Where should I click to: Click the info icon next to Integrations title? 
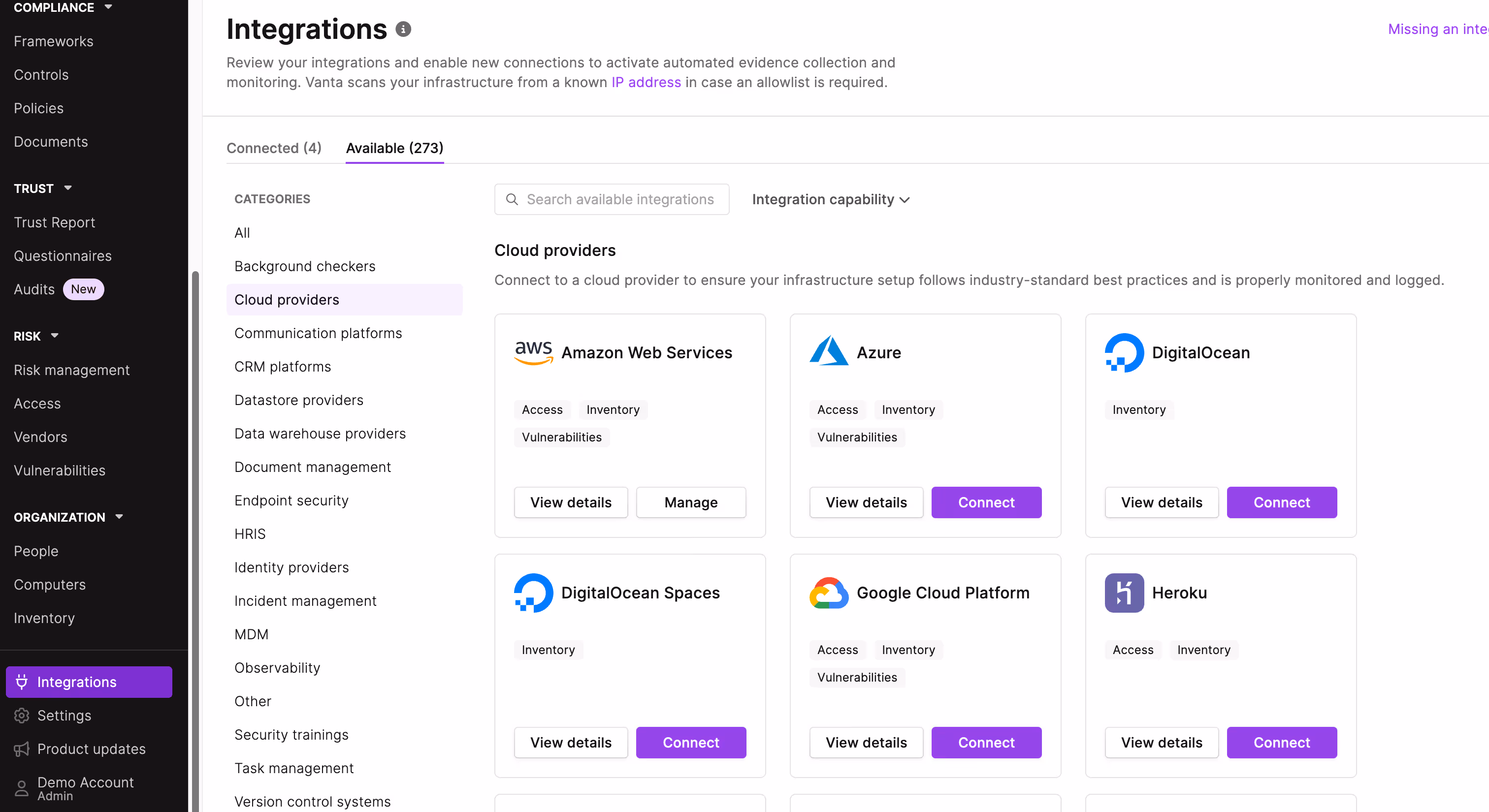click(403, 29)
